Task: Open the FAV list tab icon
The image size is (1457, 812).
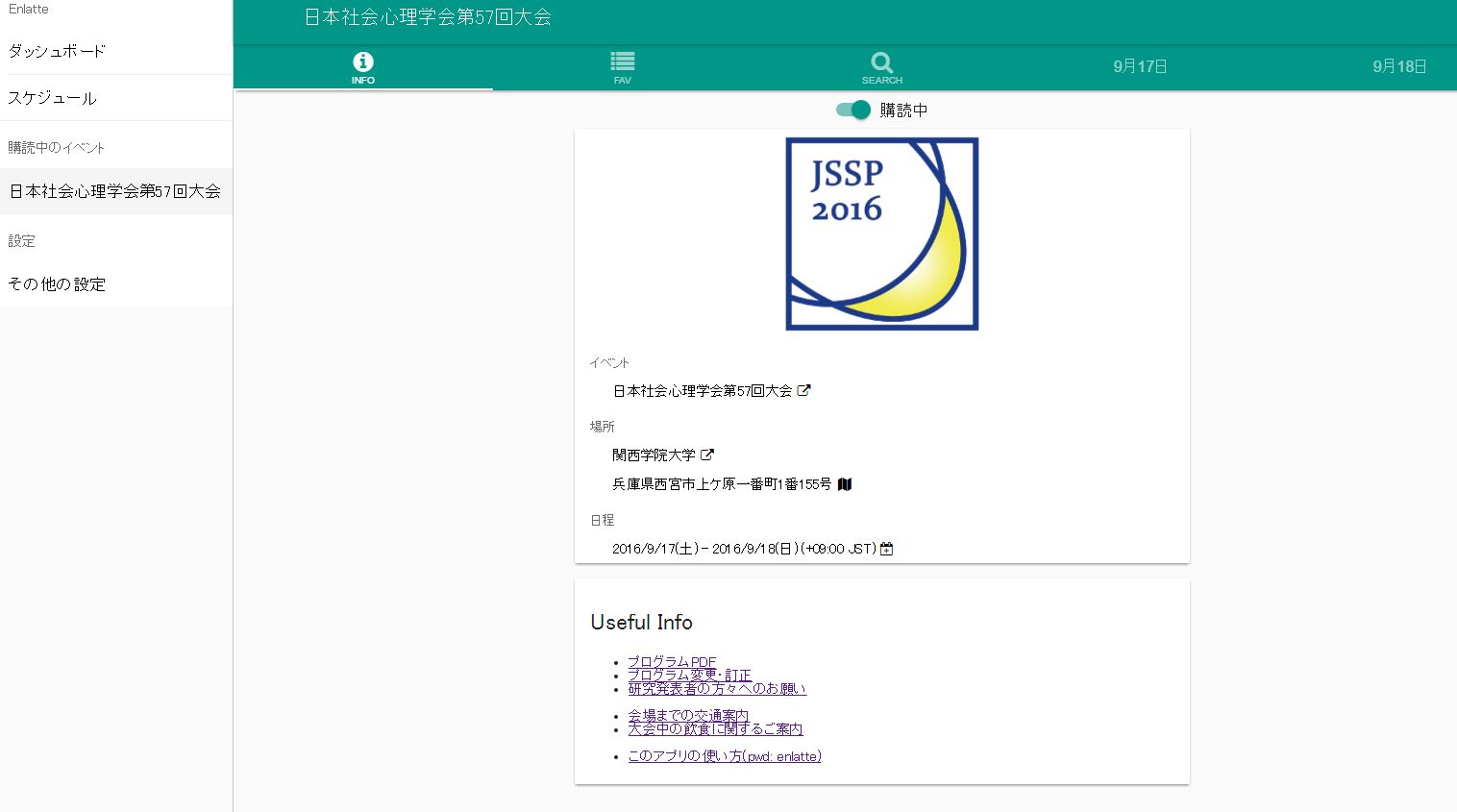Action: point(623,62)
